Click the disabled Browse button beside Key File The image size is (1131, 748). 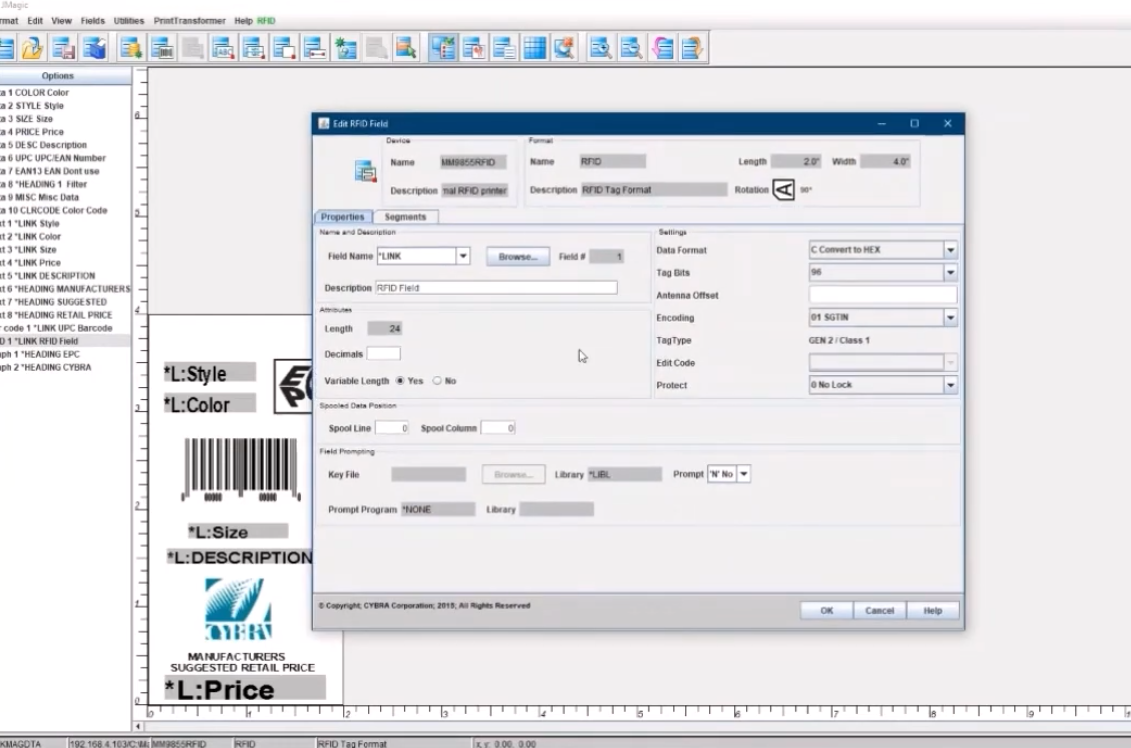[514, 475]
